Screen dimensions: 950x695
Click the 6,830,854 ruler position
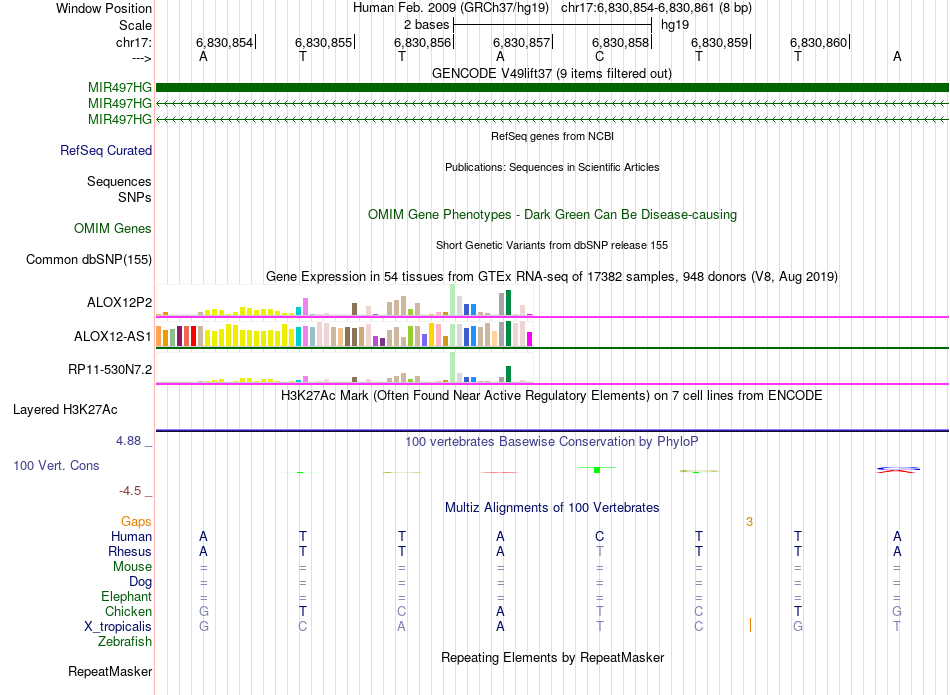pos(224,42)
